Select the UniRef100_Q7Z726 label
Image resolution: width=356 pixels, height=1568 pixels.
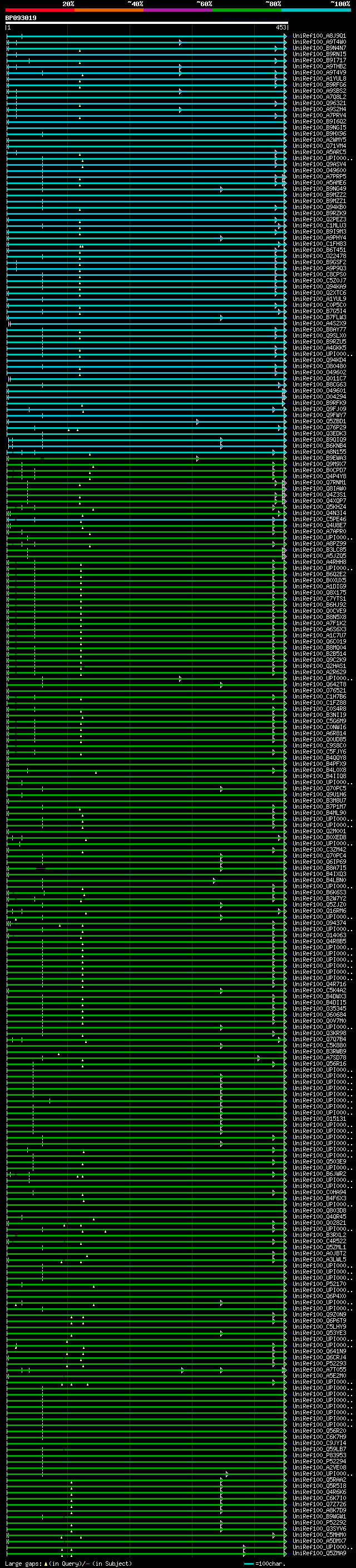tap(319, 1503)
